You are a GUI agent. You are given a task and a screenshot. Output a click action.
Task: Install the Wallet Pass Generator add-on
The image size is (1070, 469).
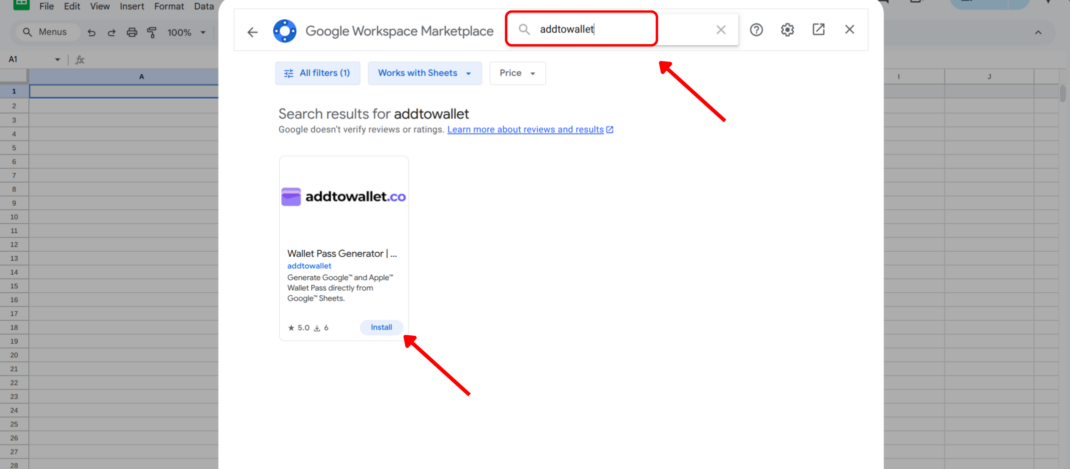point(381,327)
